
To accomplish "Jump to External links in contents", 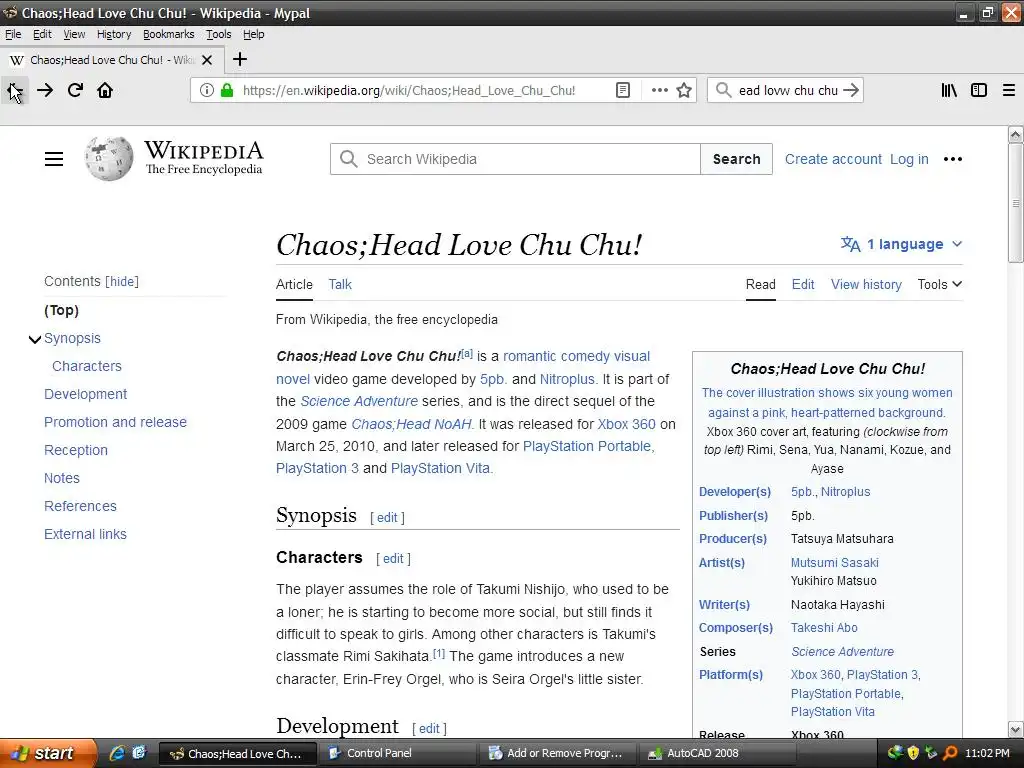I will tap(86, 534).
